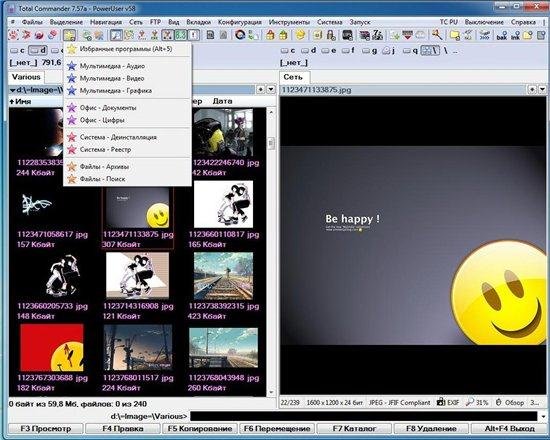550x440 pixels.
Task: Click the lnk toolbar icon
Action: [x=515, y=35]
